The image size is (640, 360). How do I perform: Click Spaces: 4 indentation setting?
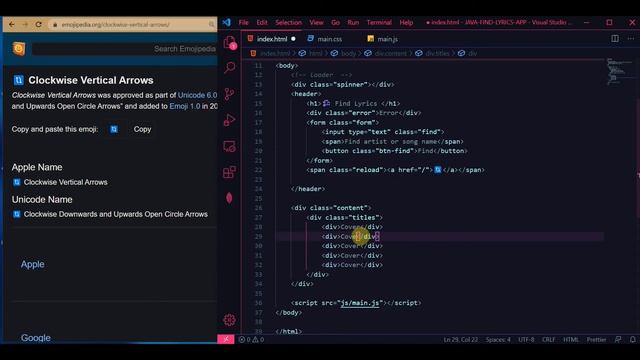(x=498, y=340)
